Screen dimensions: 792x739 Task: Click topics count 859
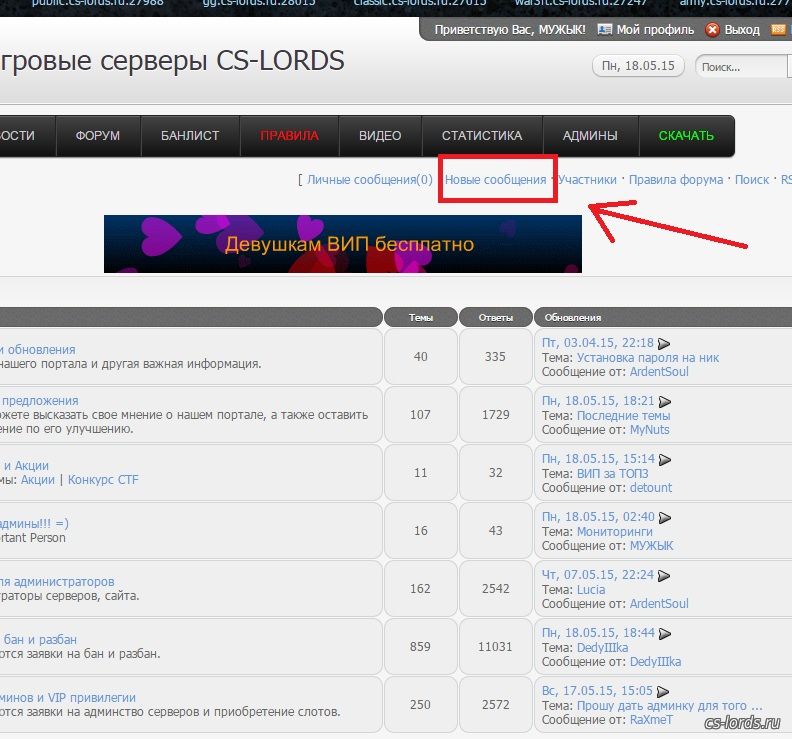(420, 647)
